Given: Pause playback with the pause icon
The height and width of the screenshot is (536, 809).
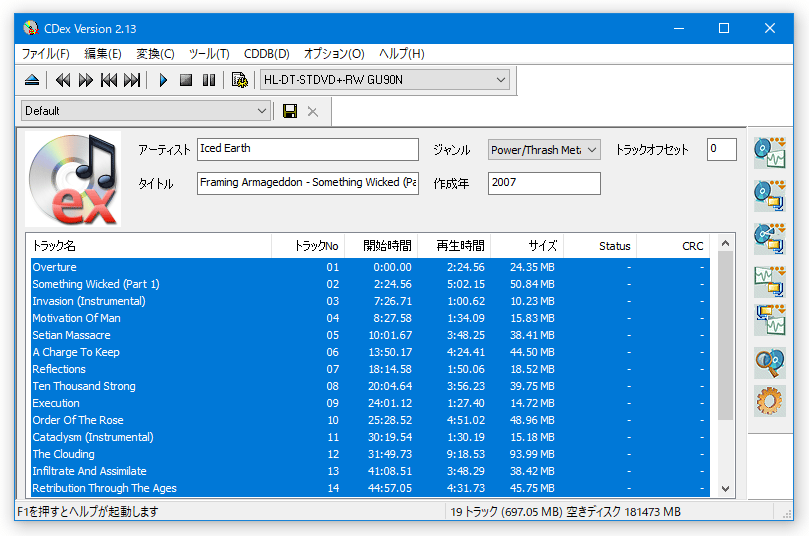Looking at the screenshot, I should click(209, 80).
